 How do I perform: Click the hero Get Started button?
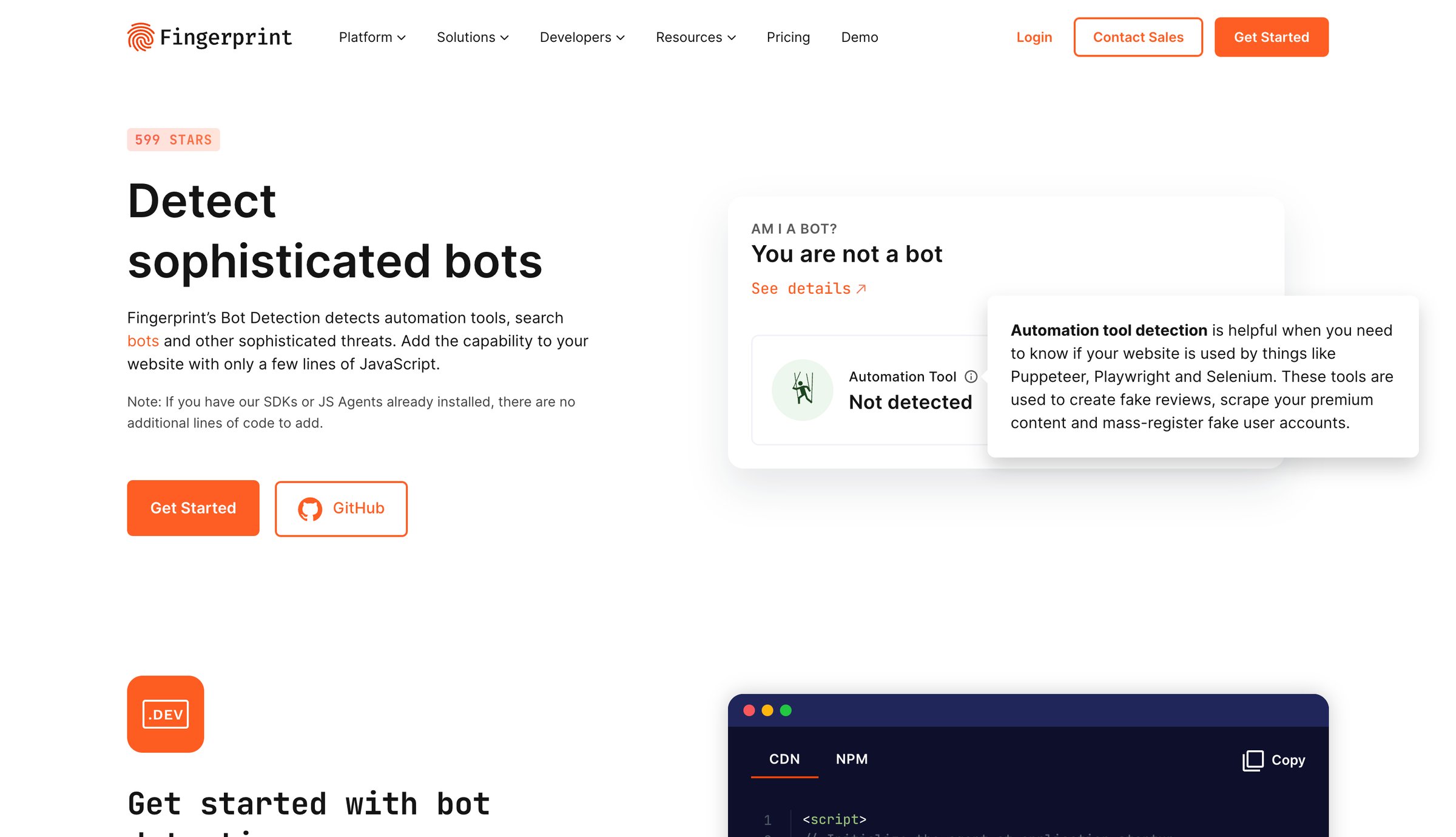(193, 508)
